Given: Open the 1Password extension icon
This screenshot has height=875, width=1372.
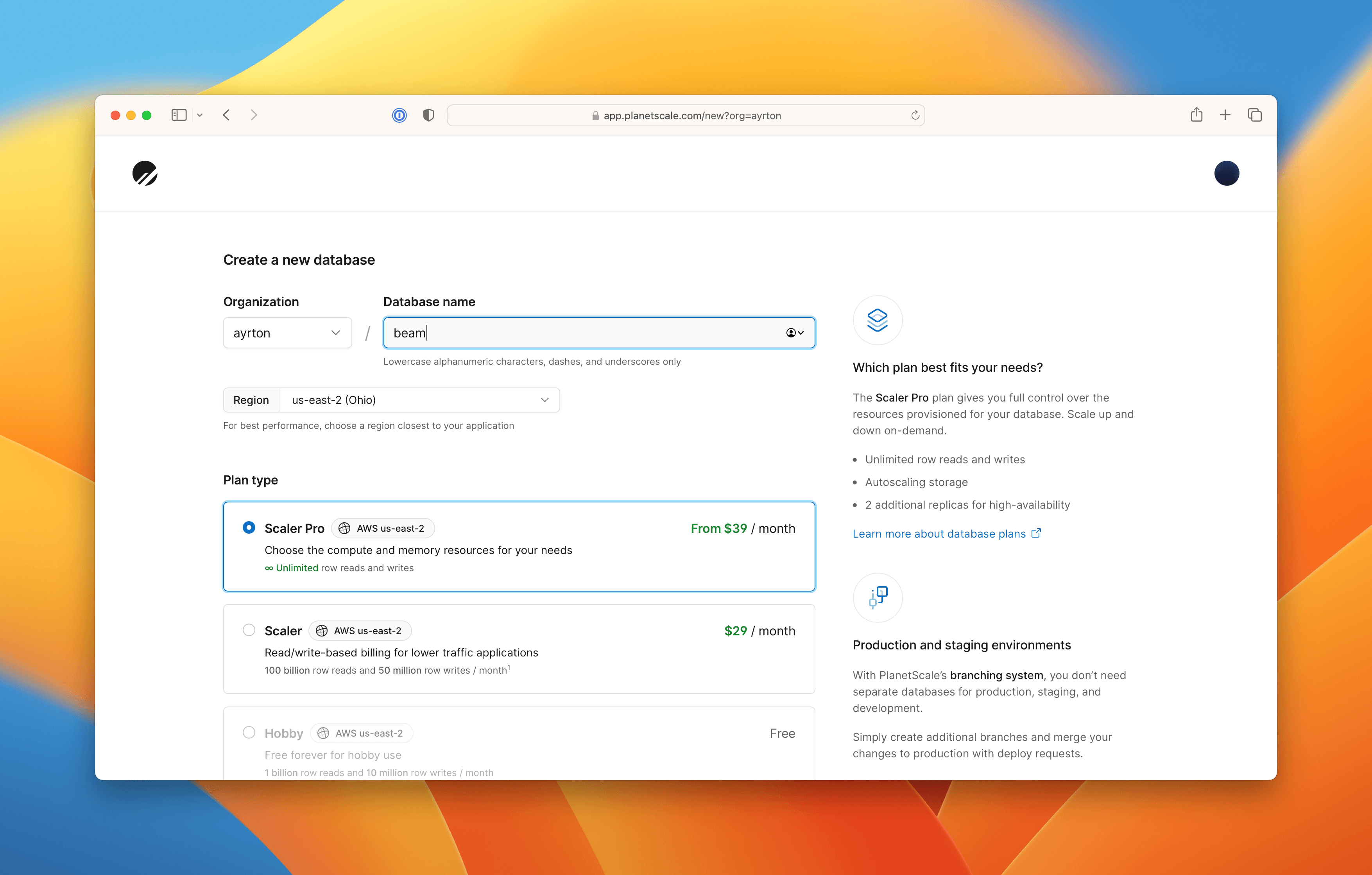Looking at the screenshot, I should click(399, 115).
